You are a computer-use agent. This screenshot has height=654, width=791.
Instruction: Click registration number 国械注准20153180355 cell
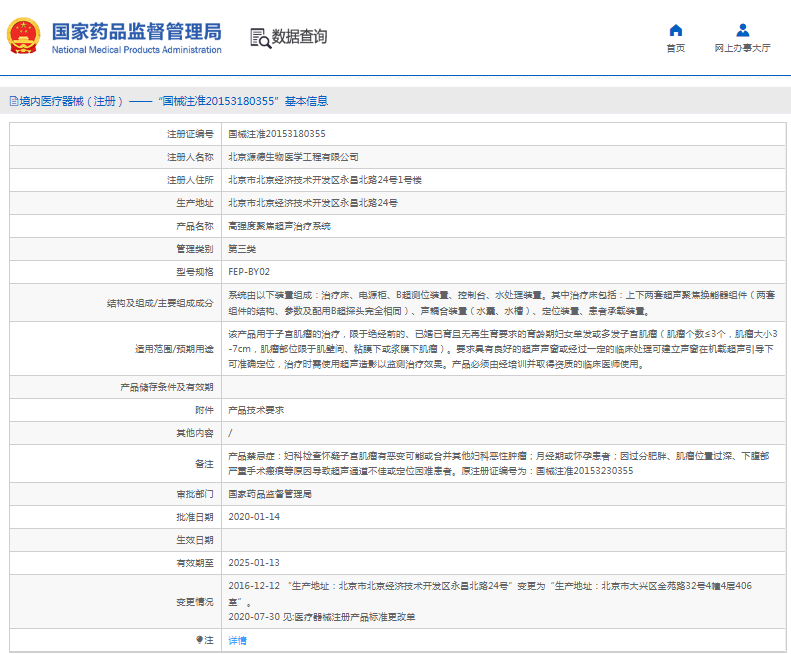tap(276, 133)
